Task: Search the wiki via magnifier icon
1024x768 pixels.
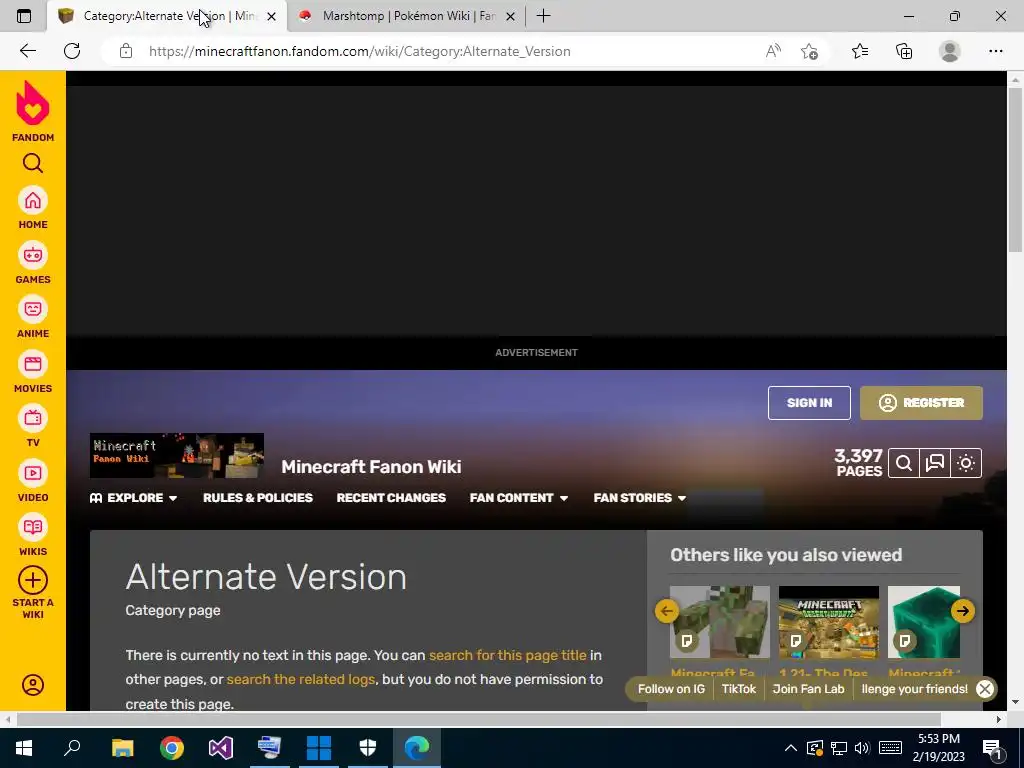Action: click(904, 463)
